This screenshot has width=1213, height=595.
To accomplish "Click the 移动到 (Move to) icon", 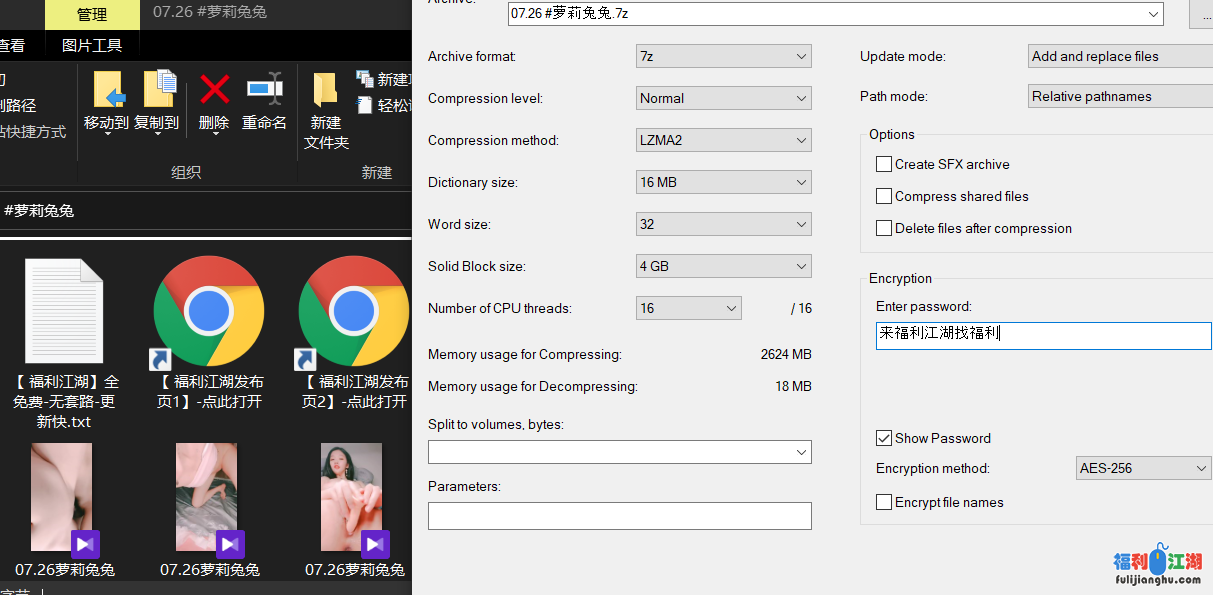I will click(x=107, y=92).
